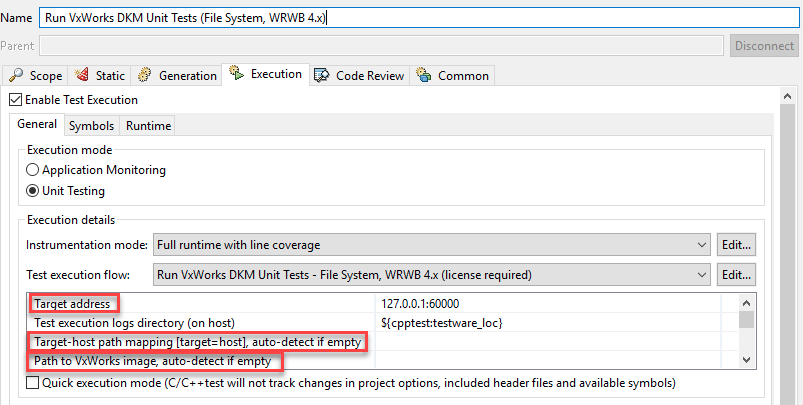Select the Runtime sub-tab
The height and width of the screenshot is (405, 803).
point(148,126)
